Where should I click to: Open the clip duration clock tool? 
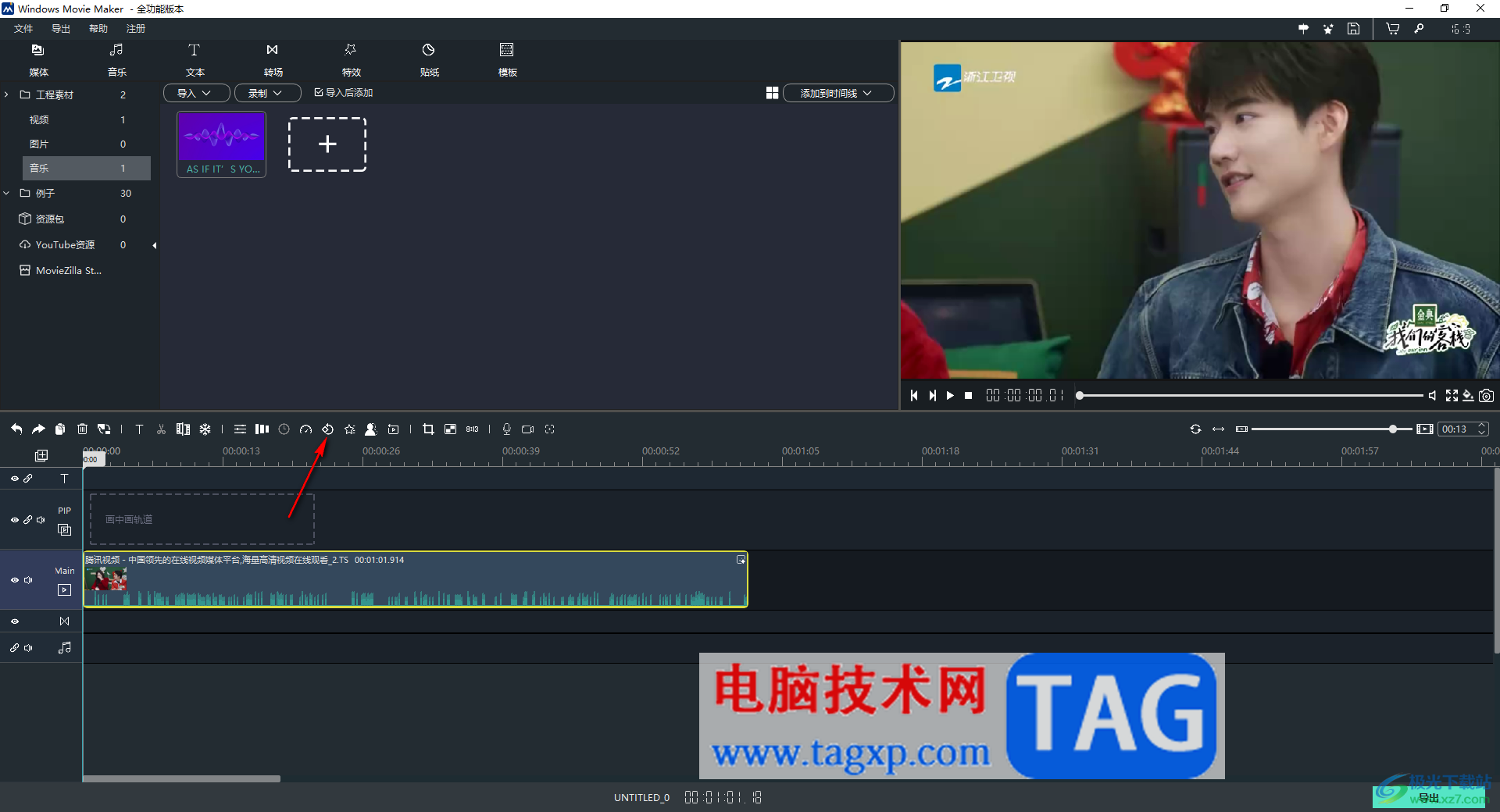284,429
